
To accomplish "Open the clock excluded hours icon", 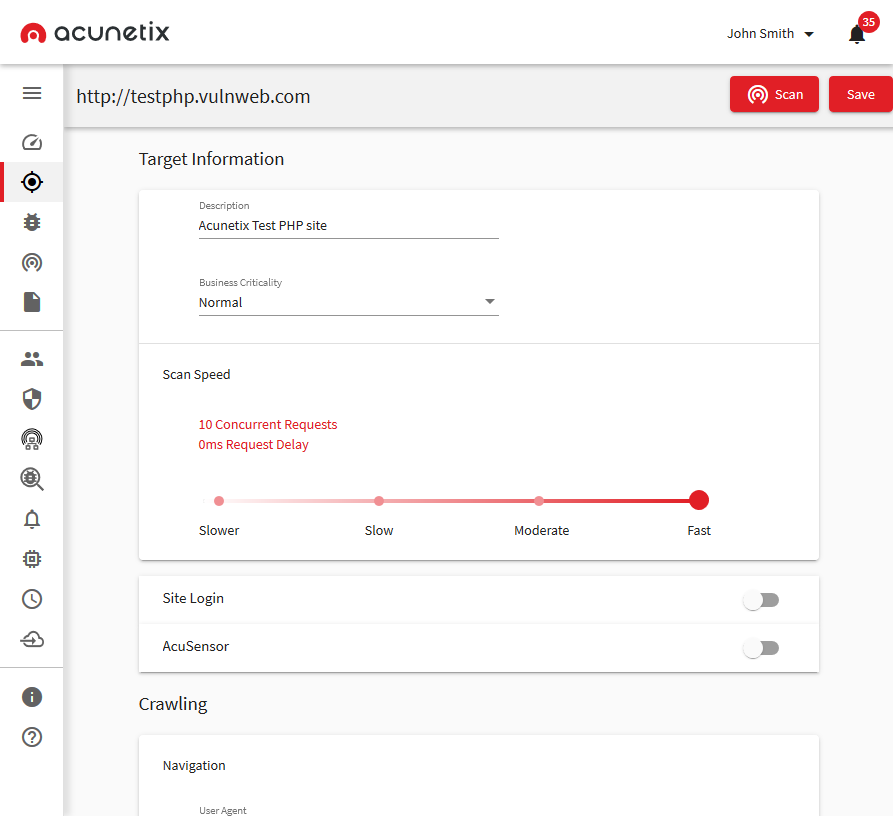I will 32,599.
